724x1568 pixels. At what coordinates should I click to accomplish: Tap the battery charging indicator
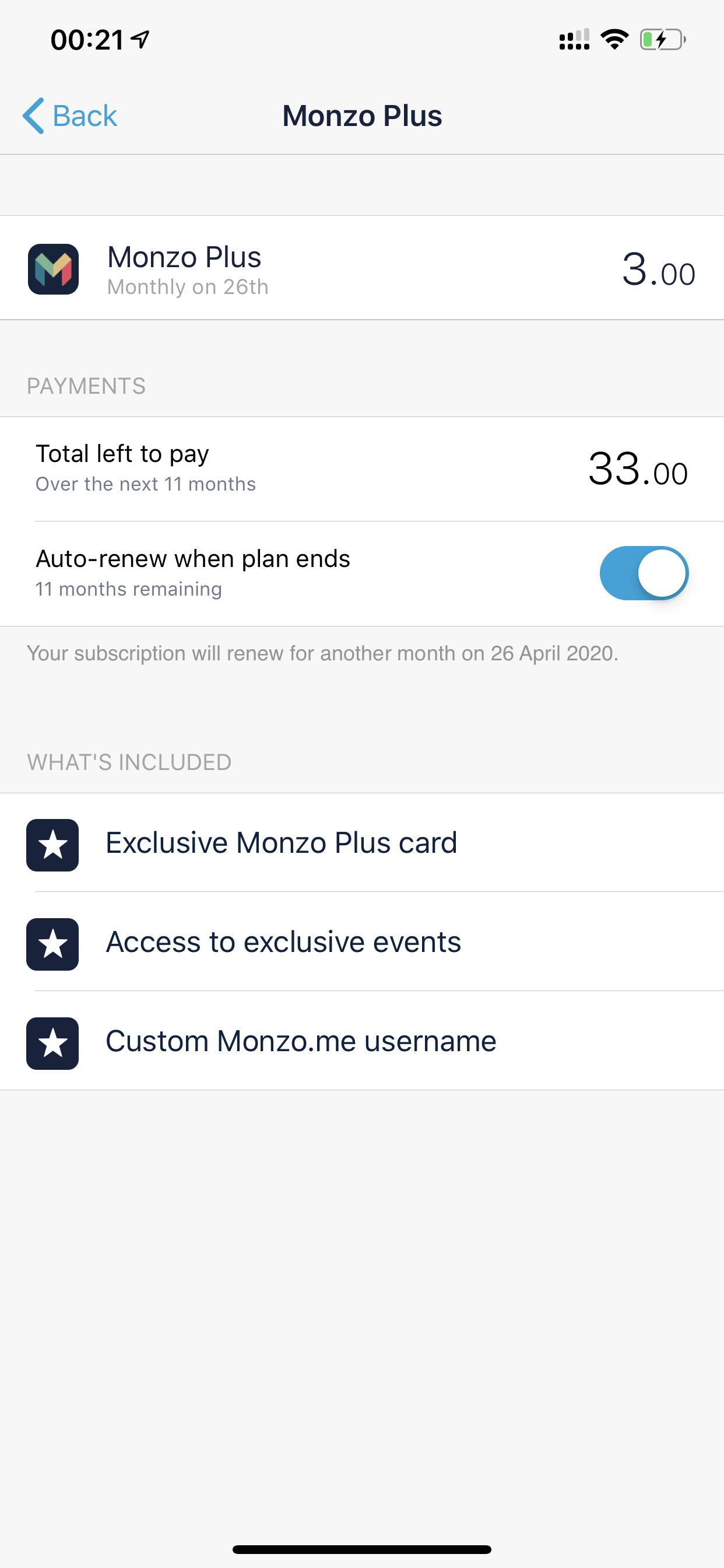point(662,40)
